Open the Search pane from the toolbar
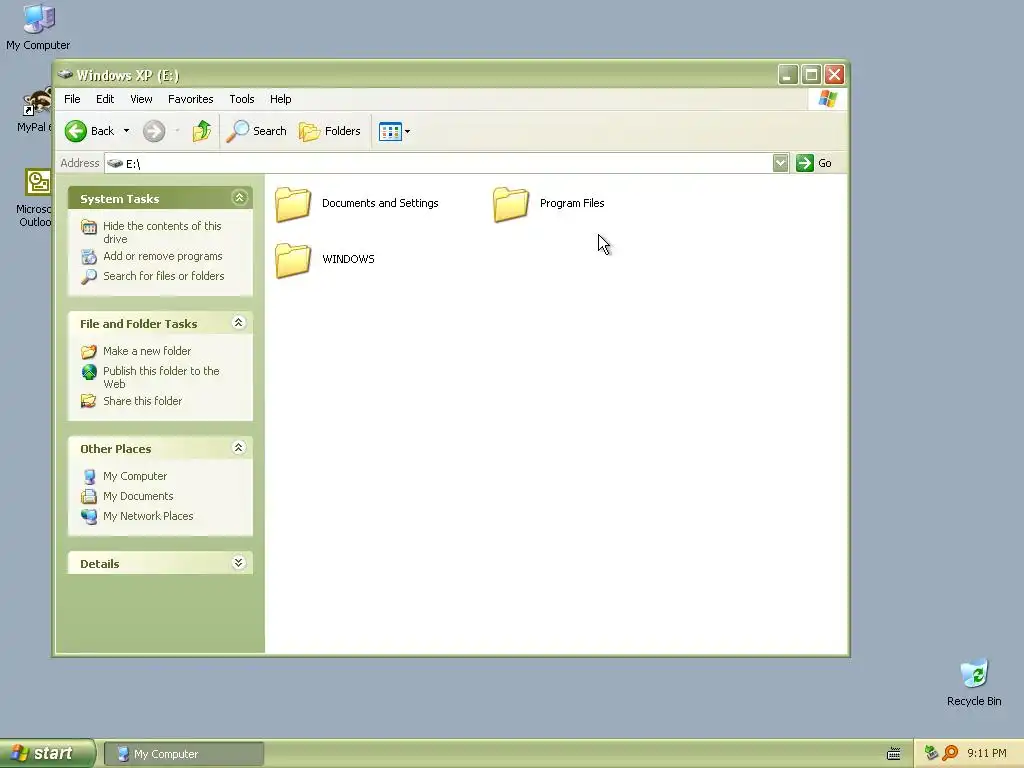The height and width of the screenshot is (768, 1024). point(257,131)
